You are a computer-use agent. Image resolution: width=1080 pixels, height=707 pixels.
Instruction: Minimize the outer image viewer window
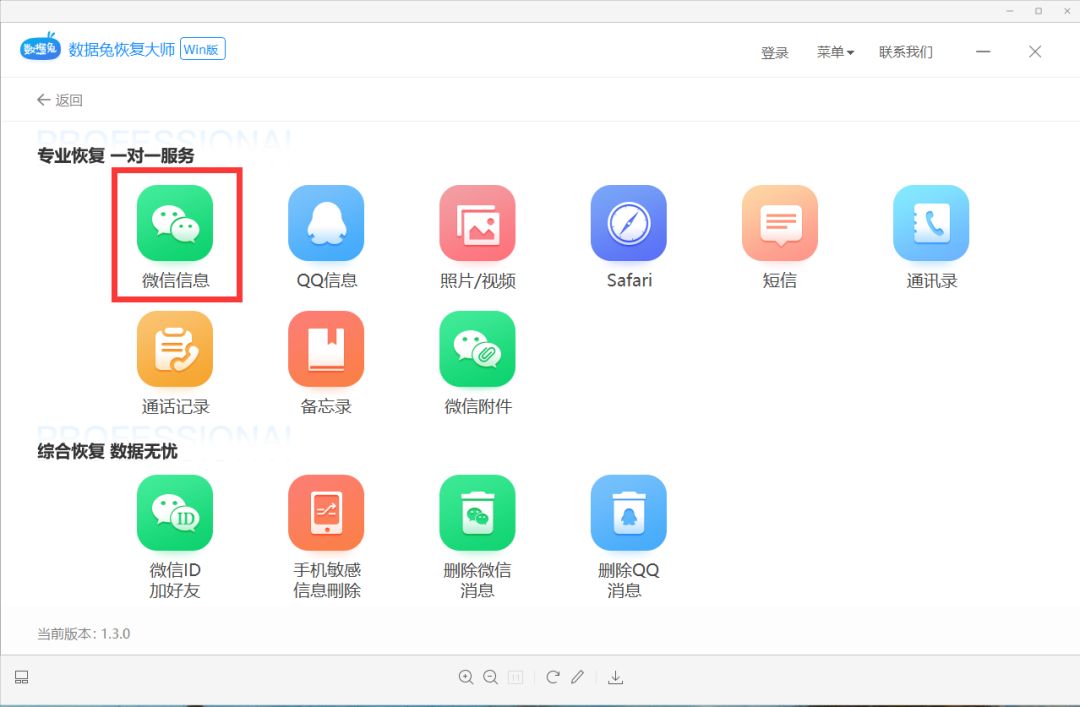[x=1010, y=11]
